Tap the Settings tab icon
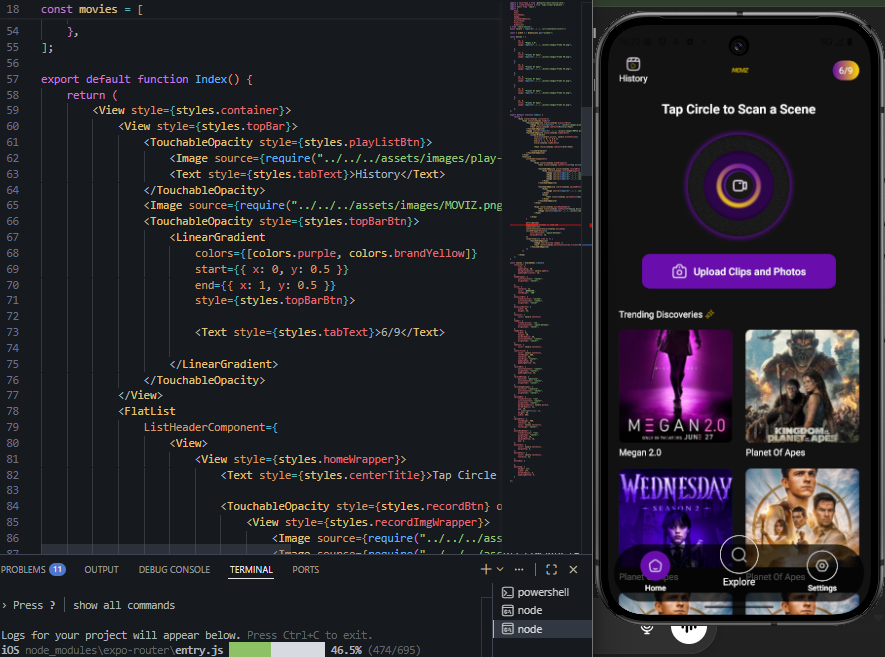The width and height of the screenshot is (885, 657). point(822,565)
